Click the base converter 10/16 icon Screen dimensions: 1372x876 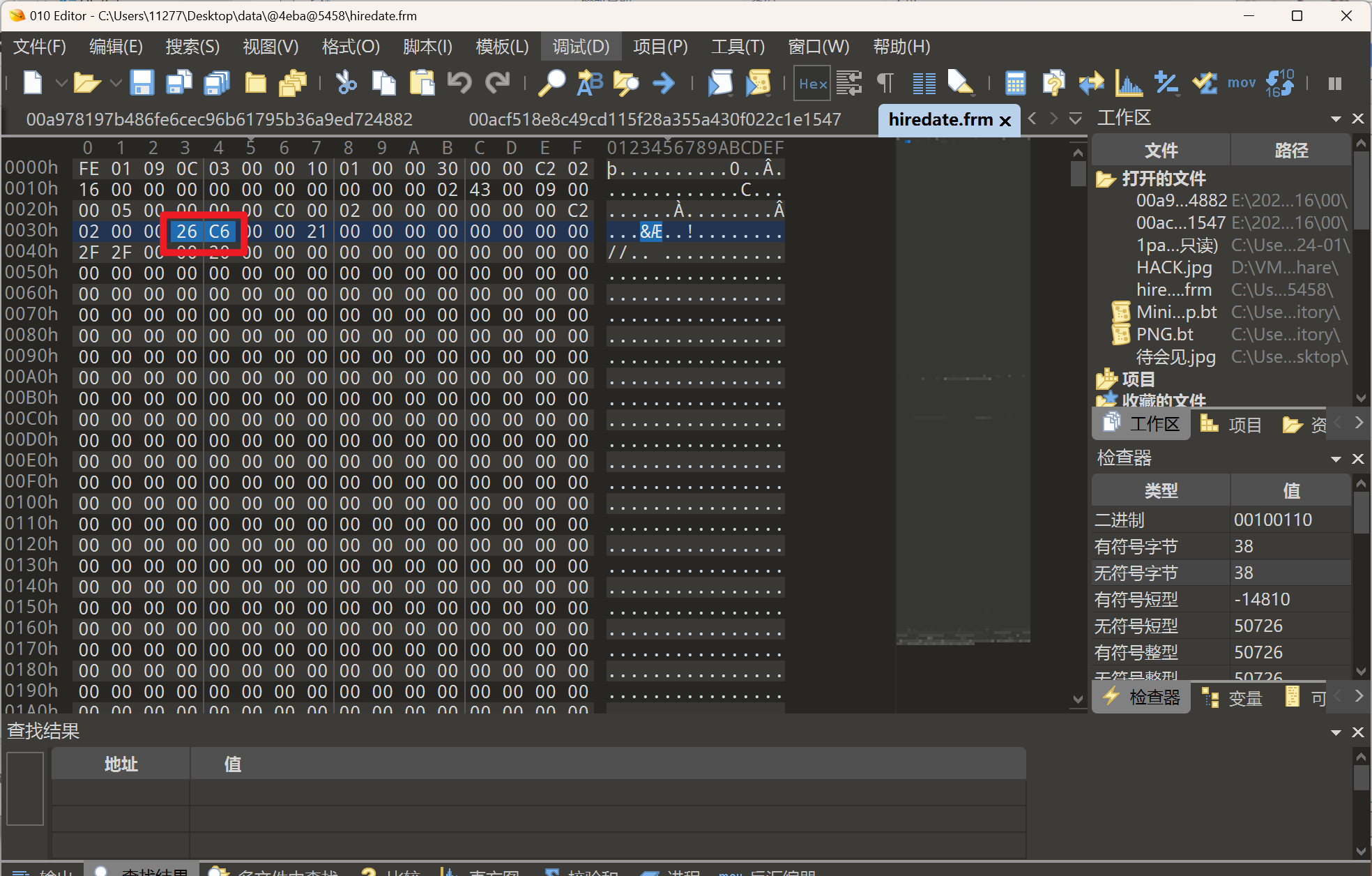click(x=1279, y=84)
